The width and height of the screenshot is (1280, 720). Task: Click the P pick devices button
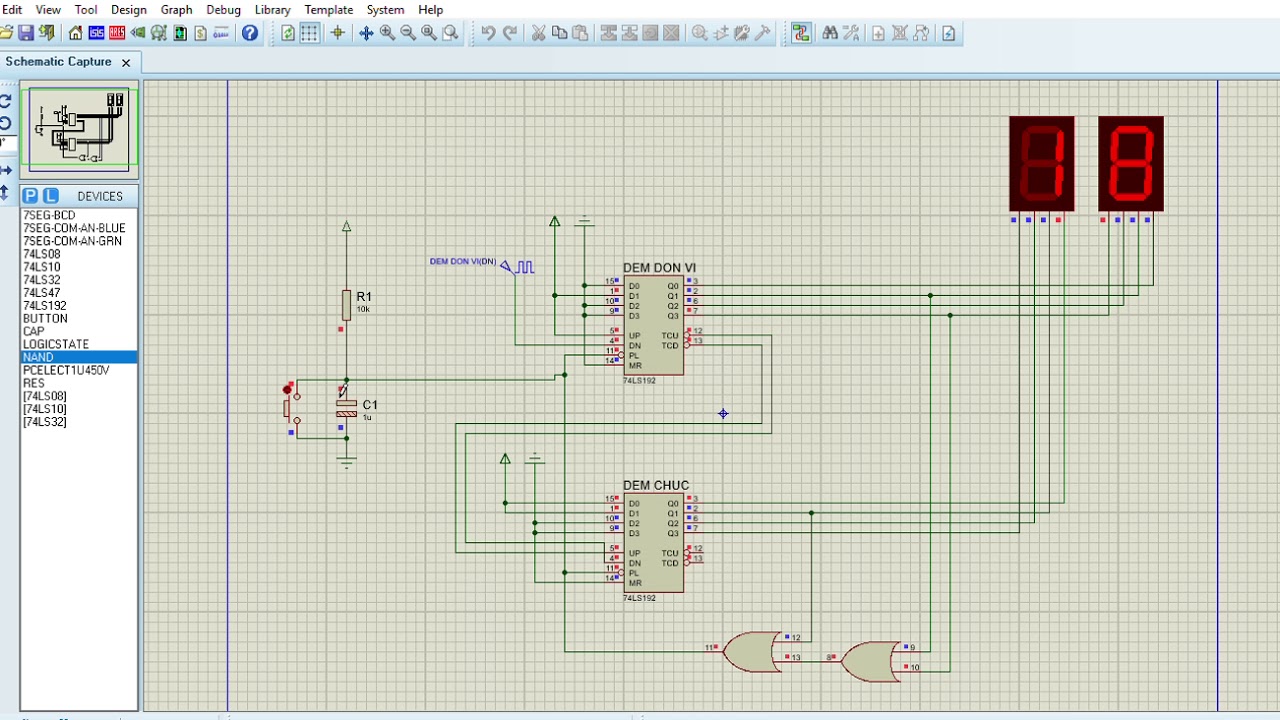(x=30, y=196)
